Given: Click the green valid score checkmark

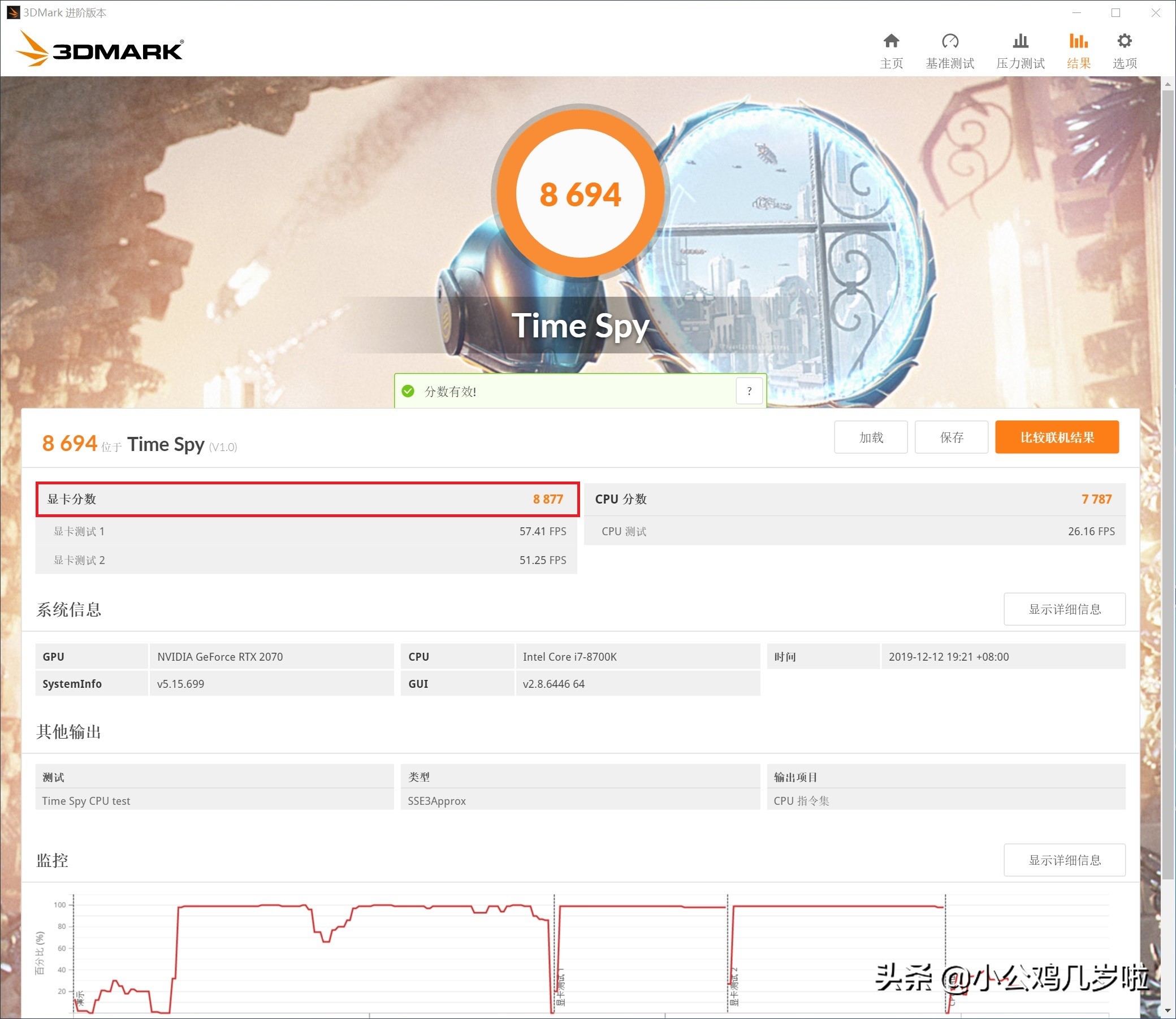Looking at the screenshot, I should 408,391.
